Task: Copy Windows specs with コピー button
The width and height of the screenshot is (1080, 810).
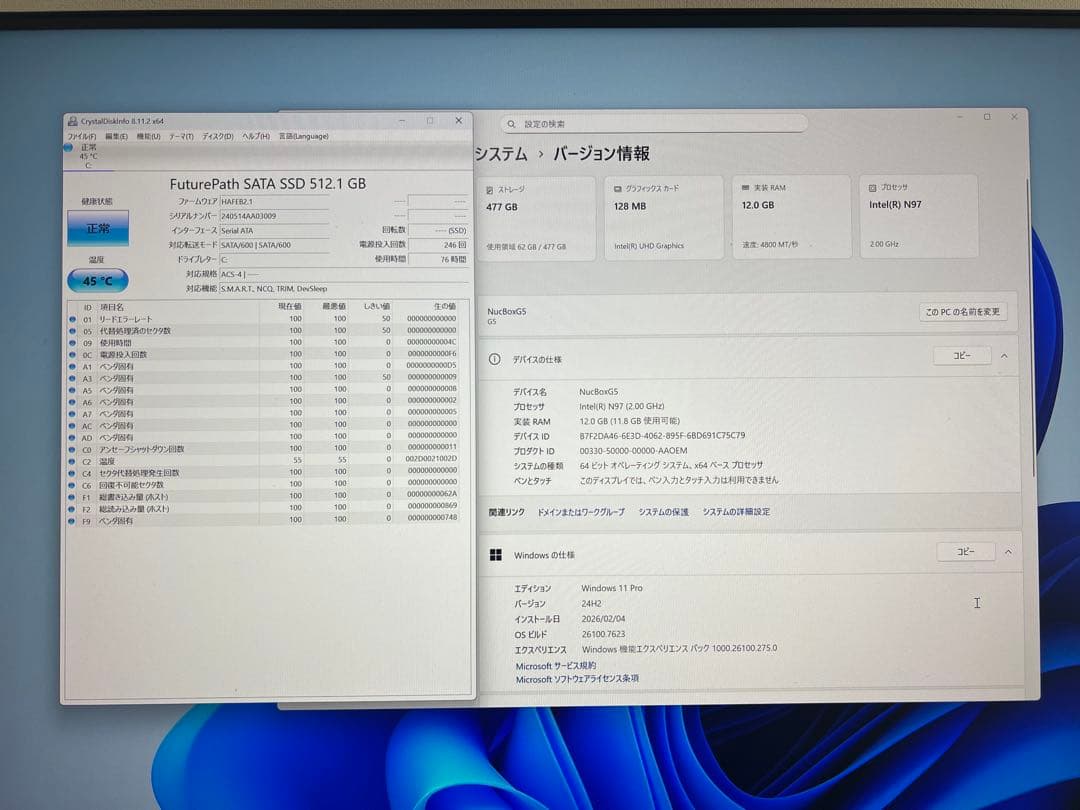Action: tap(966, 552)
